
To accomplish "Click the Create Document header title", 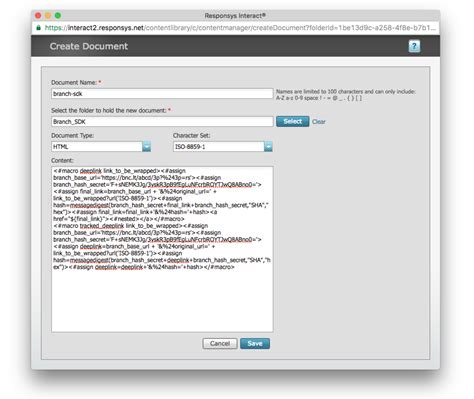I will click(x=89, y=46).
